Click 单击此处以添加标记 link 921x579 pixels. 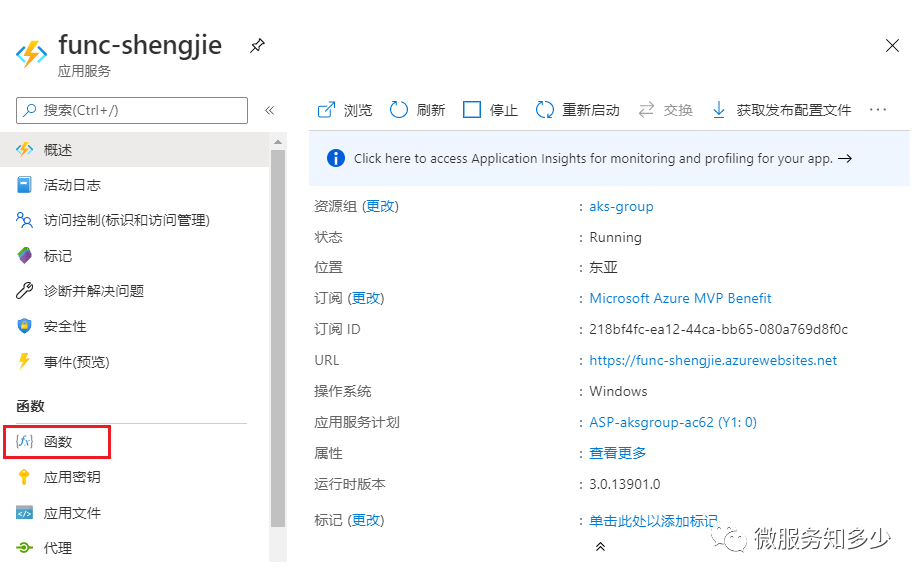tap(653, 521)
